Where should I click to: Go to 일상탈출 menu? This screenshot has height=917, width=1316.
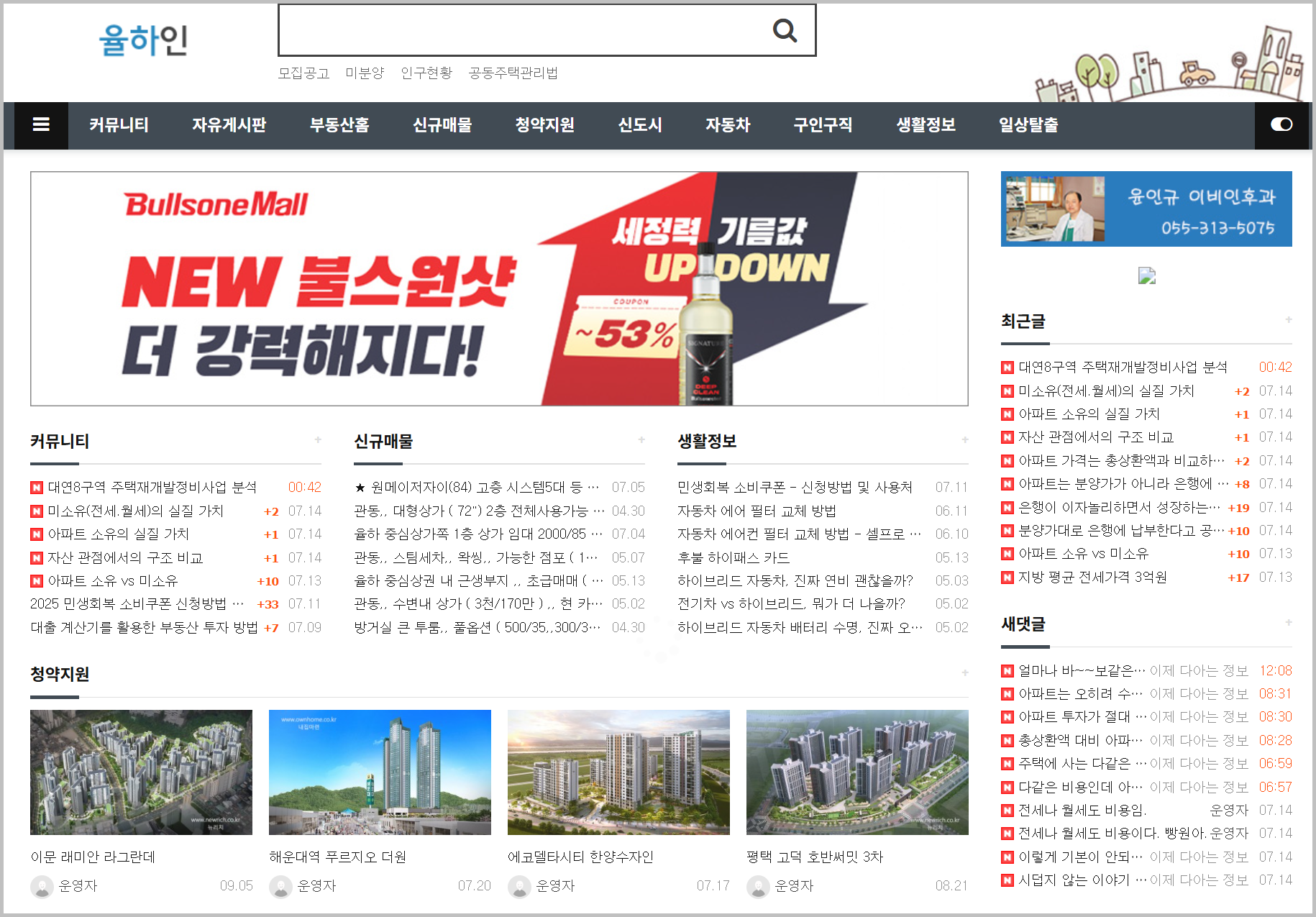(1028, 125)
